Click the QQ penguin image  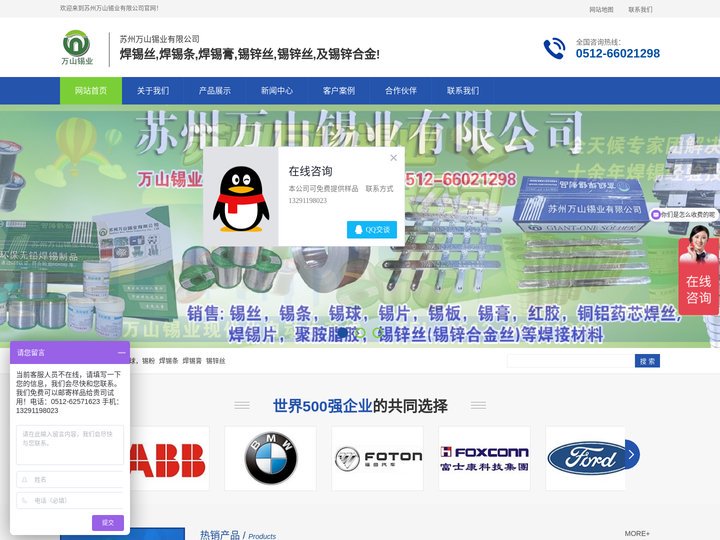(x=241, y=198)
